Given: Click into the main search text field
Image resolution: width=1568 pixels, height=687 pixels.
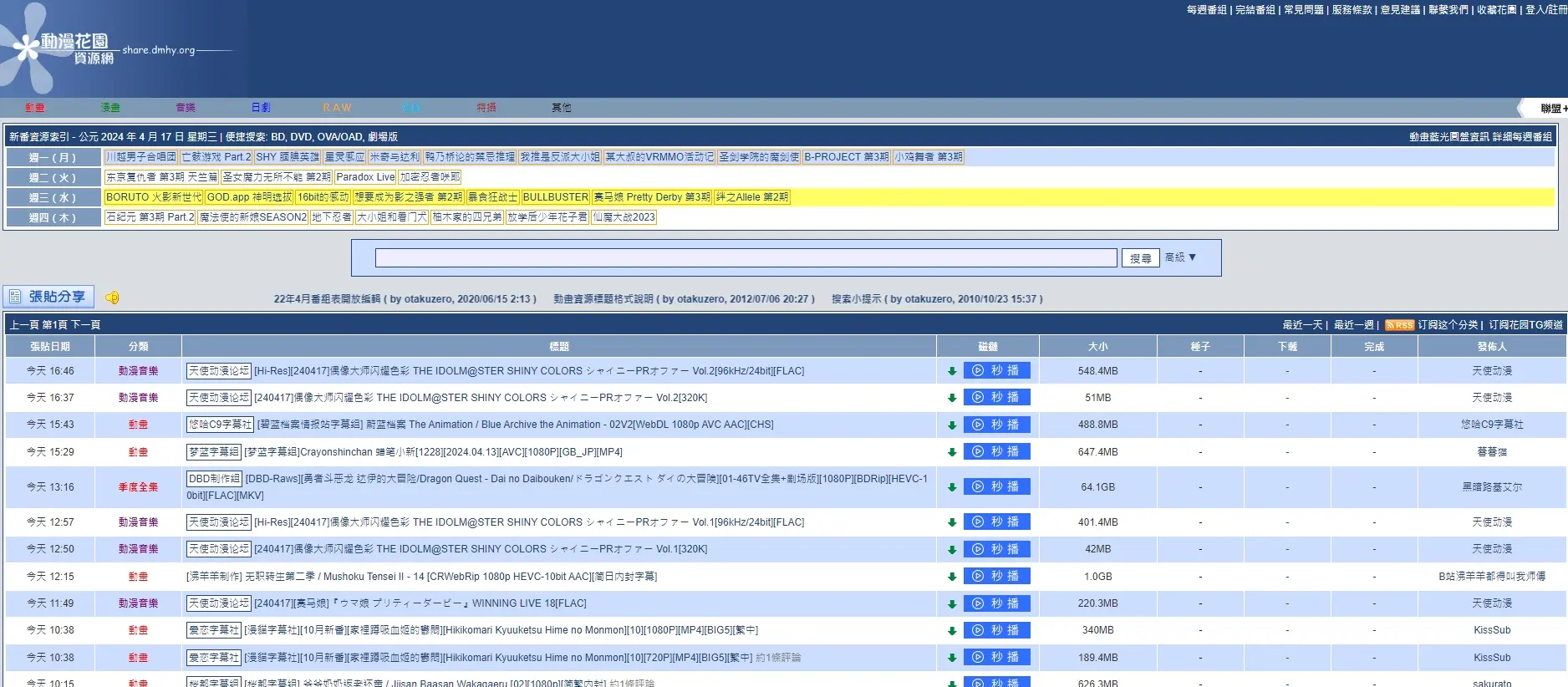Looking at the screenshot, I should [x=746, y=257].
